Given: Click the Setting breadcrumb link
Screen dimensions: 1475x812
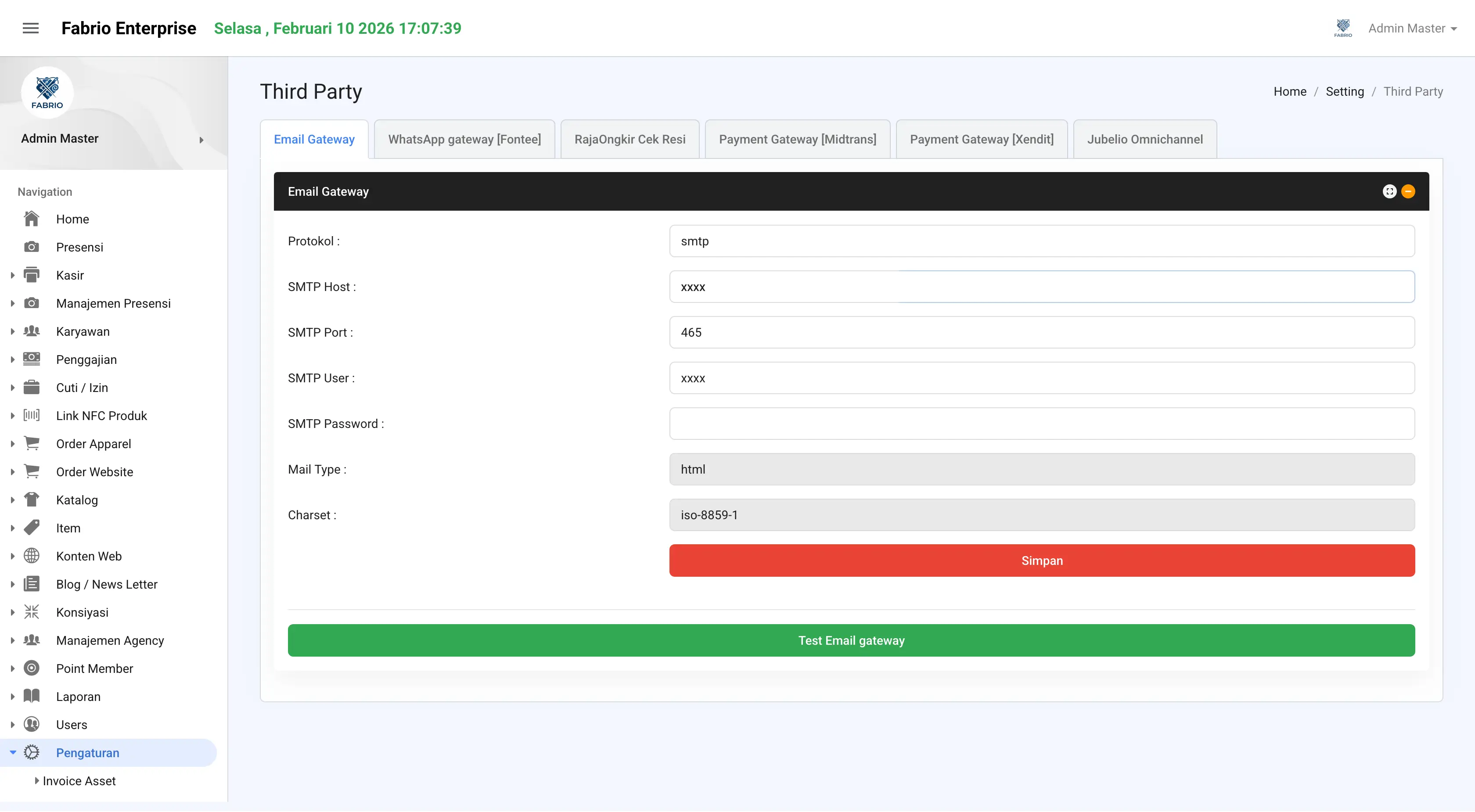Looking at the screenshot, I should tap(1345, 92).
